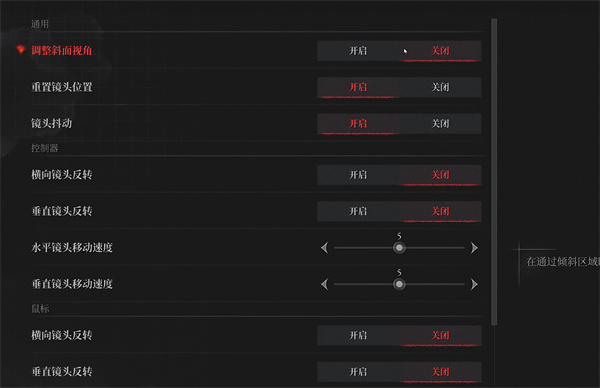Turn on mouse 横向镜头反转 option
This screenshot has height=388, width=600.
[358, 336]
